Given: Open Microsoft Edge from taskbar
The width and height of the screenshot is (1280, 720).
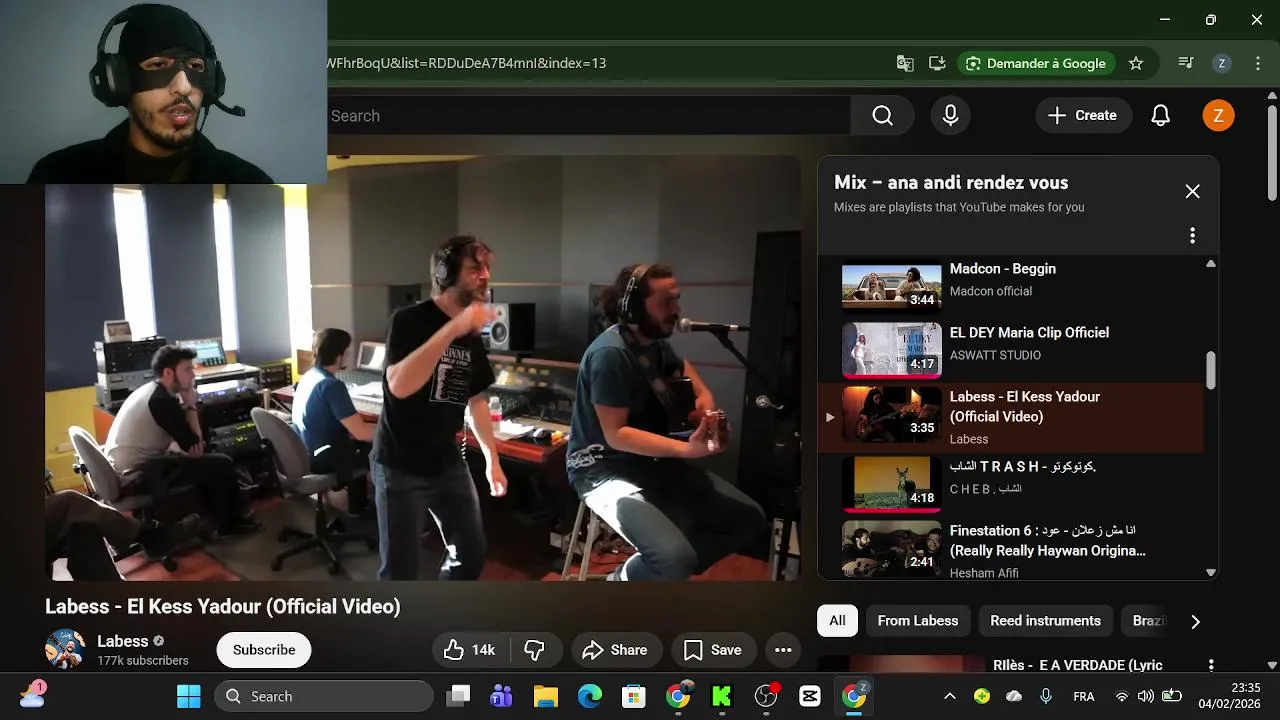Looking at the screenshot, I should point(589,696).
